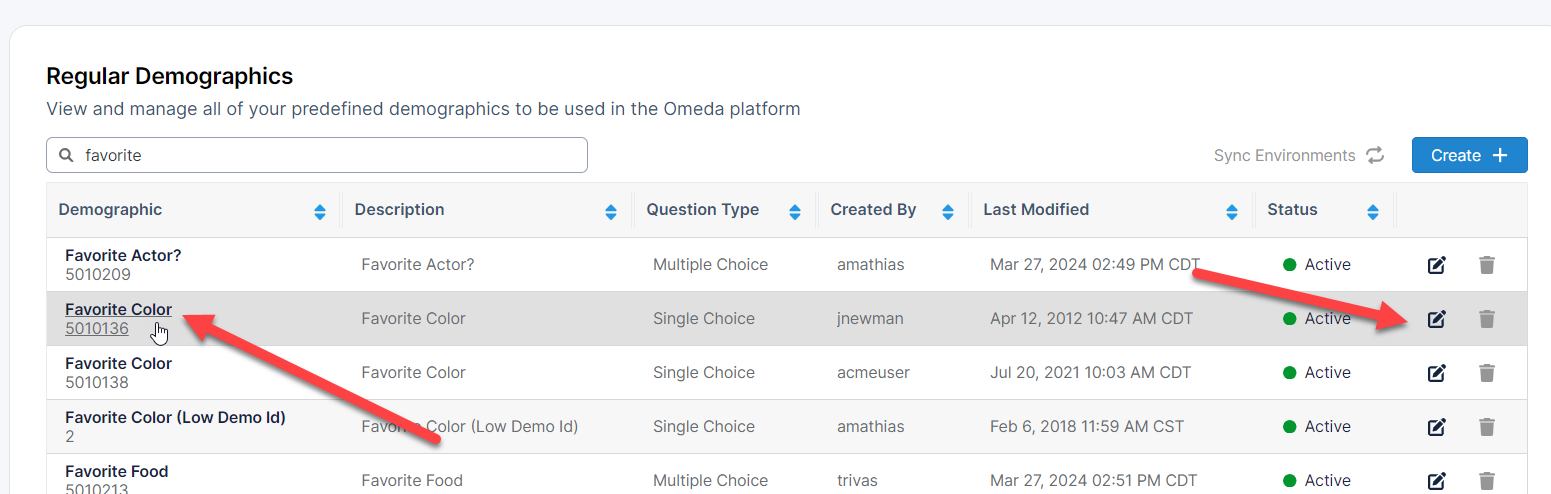
Task: Sort by the Description column arrows
Action: [611, 211]
